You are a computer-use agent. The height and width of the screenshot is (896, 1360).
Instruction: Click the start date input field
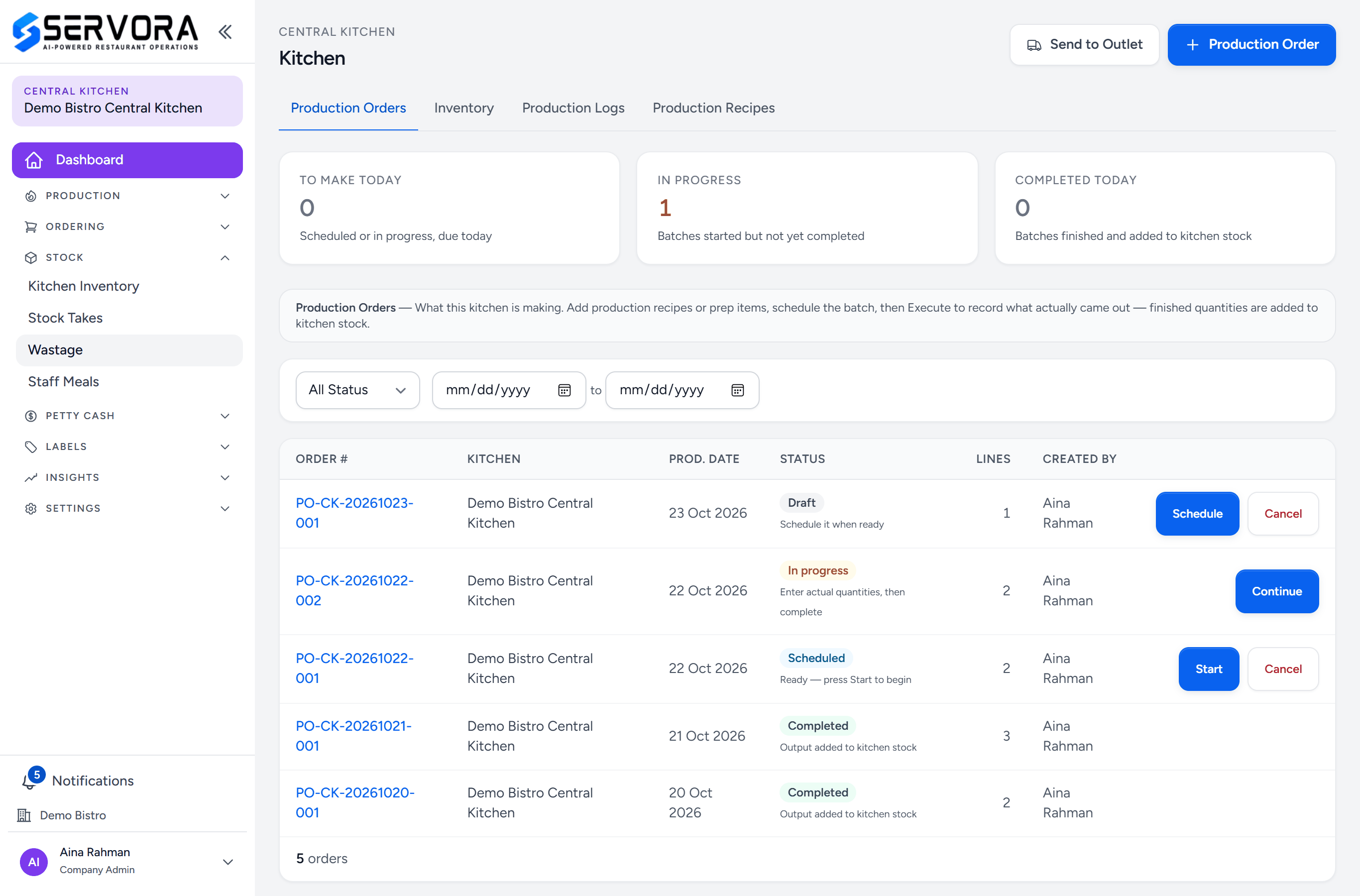pyautogui.click(x=509, y=390)
